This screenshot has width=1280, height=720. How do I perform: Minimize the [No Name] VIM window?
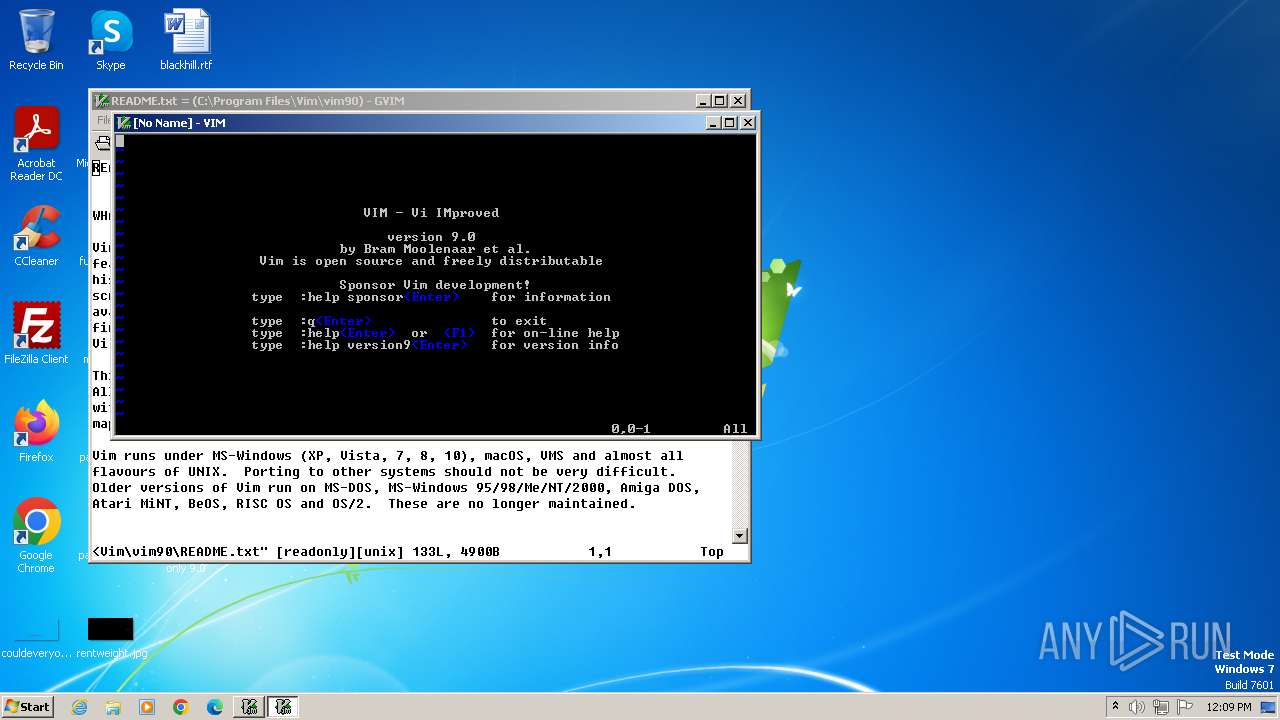[x=713, y=123]
